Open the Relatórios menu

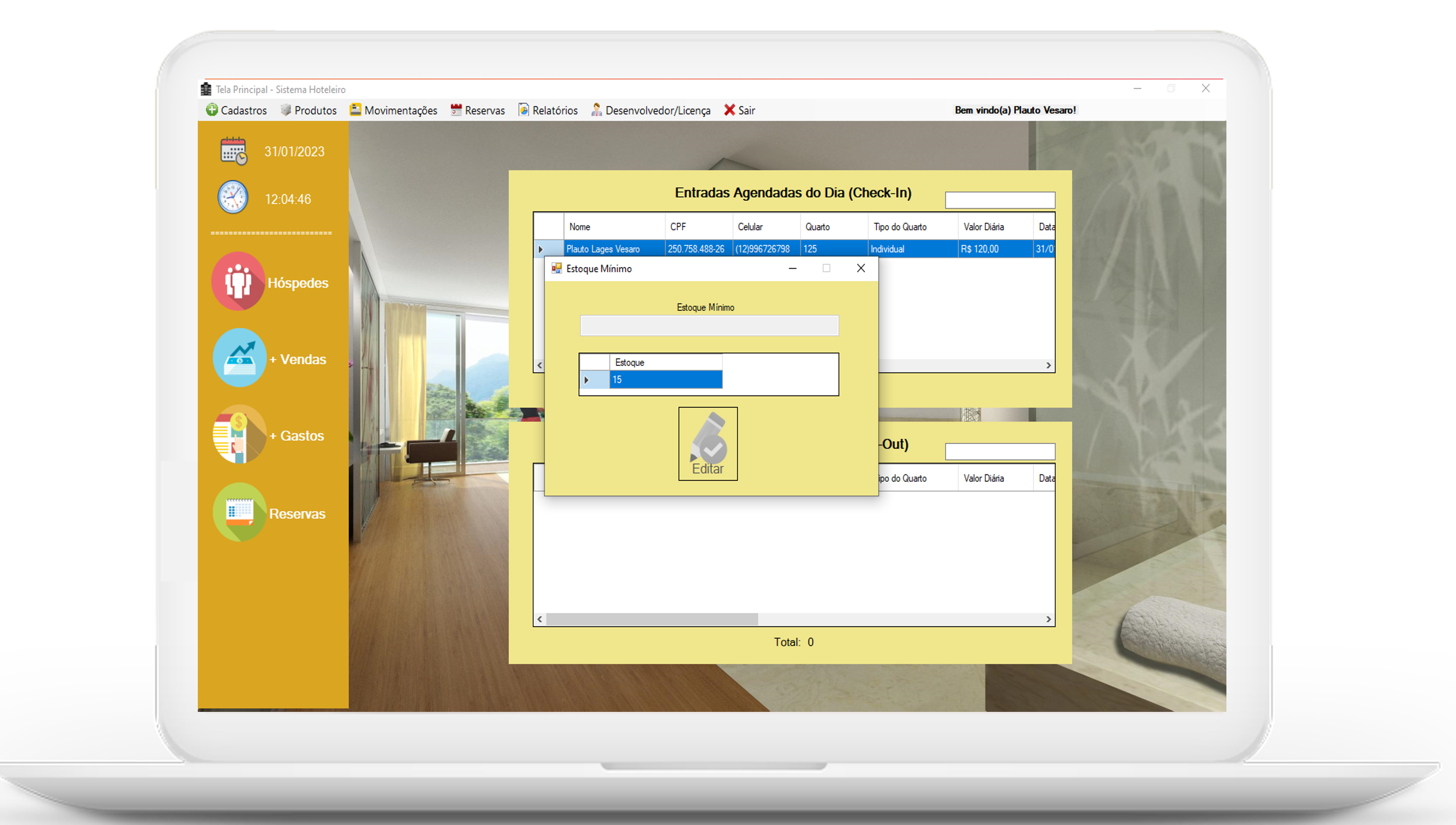pos(548,110)
